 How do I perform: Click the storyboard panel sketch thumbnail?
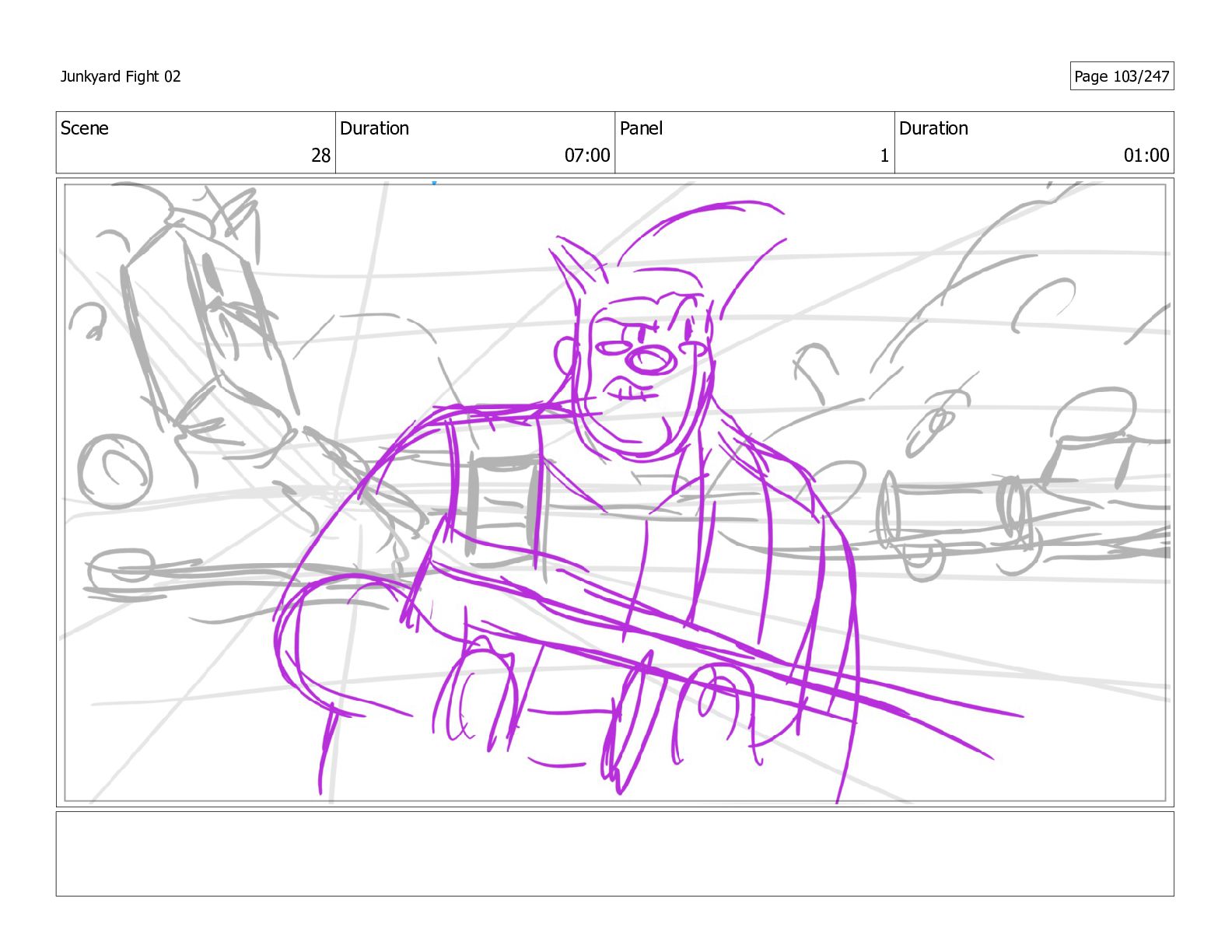614,492
